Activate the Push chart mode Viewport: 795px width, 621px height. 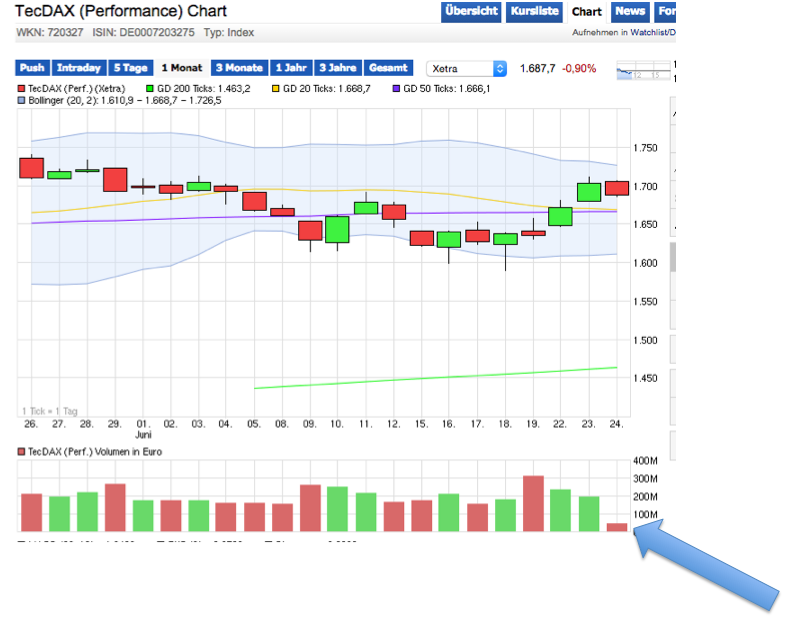point(32,68)
